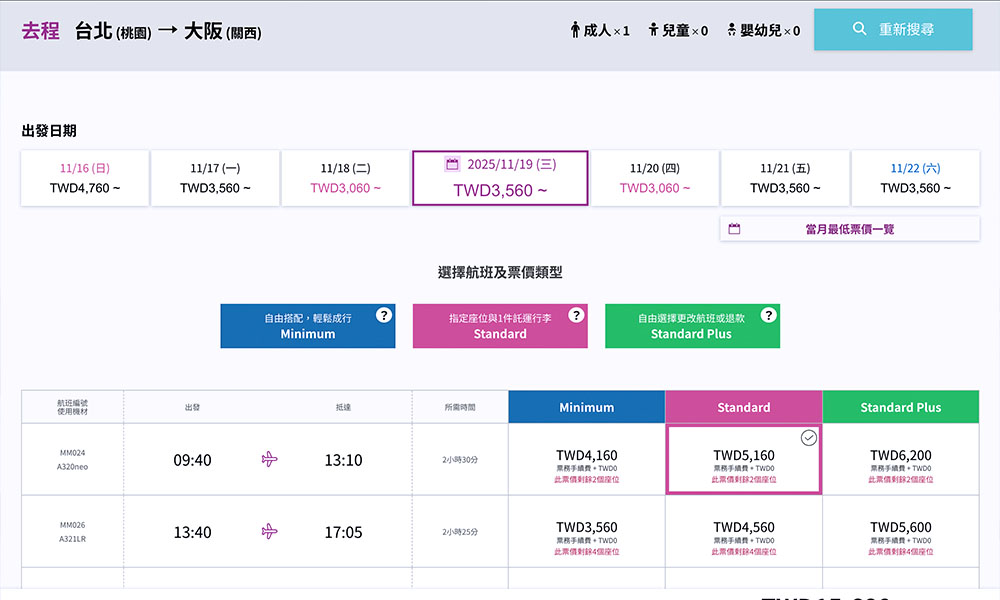Viewport: 1000px width, 600px height.
Task: Click the question mark on the Minimum fare box
Action: [383, 315]
